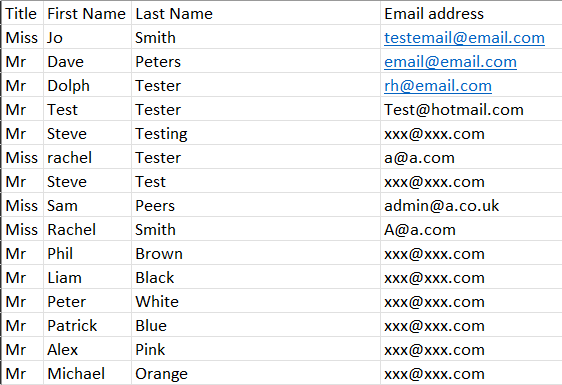Image resolution: width=562 pixels, height=385 pixels.
Task: Select the Email address header cell
Action: click(x=471, y=13)
